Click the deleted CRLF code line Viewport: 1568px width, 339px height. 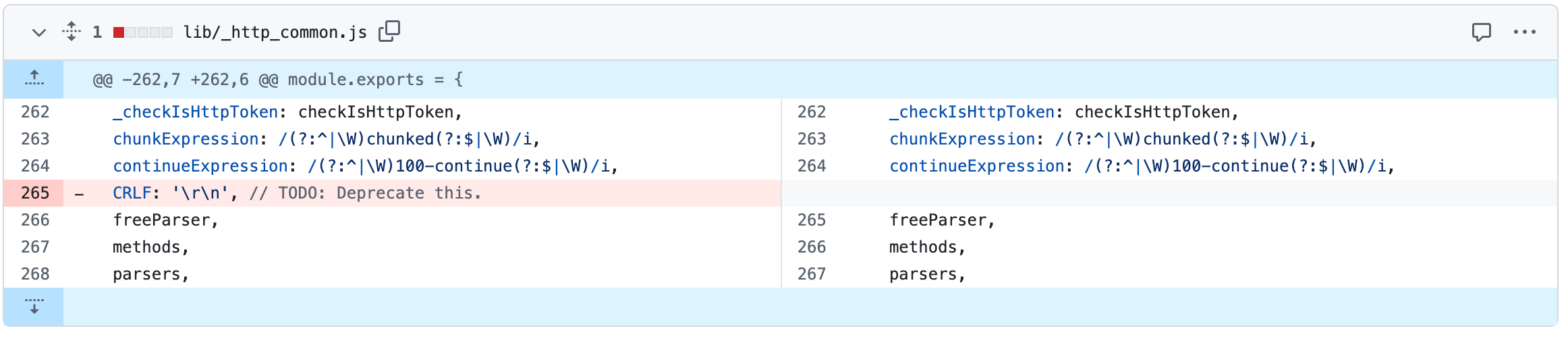pyautogui.click(x=297, y=193)
